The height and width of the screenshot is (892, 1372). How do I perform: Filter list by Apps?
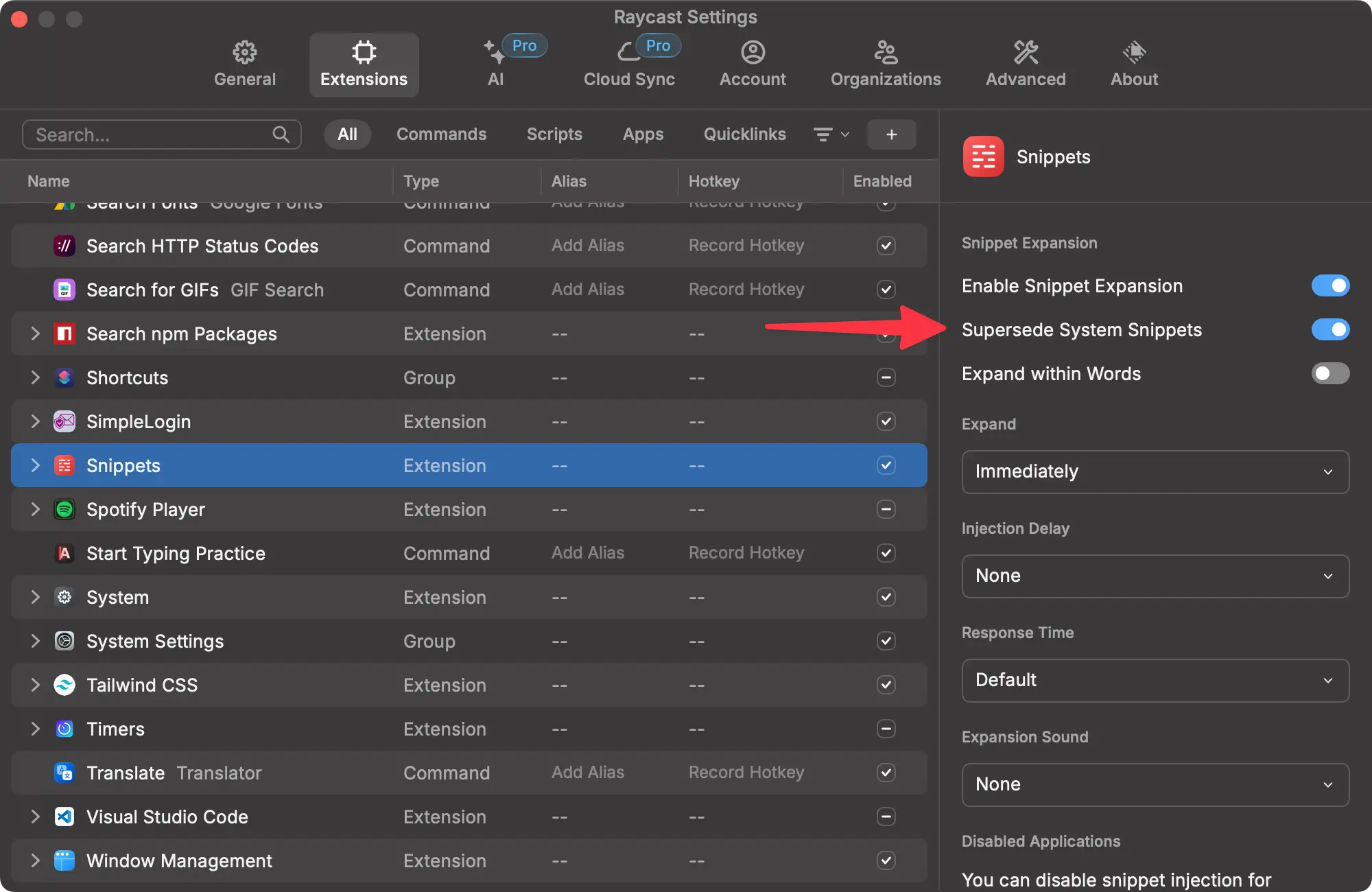click(643, 134)
